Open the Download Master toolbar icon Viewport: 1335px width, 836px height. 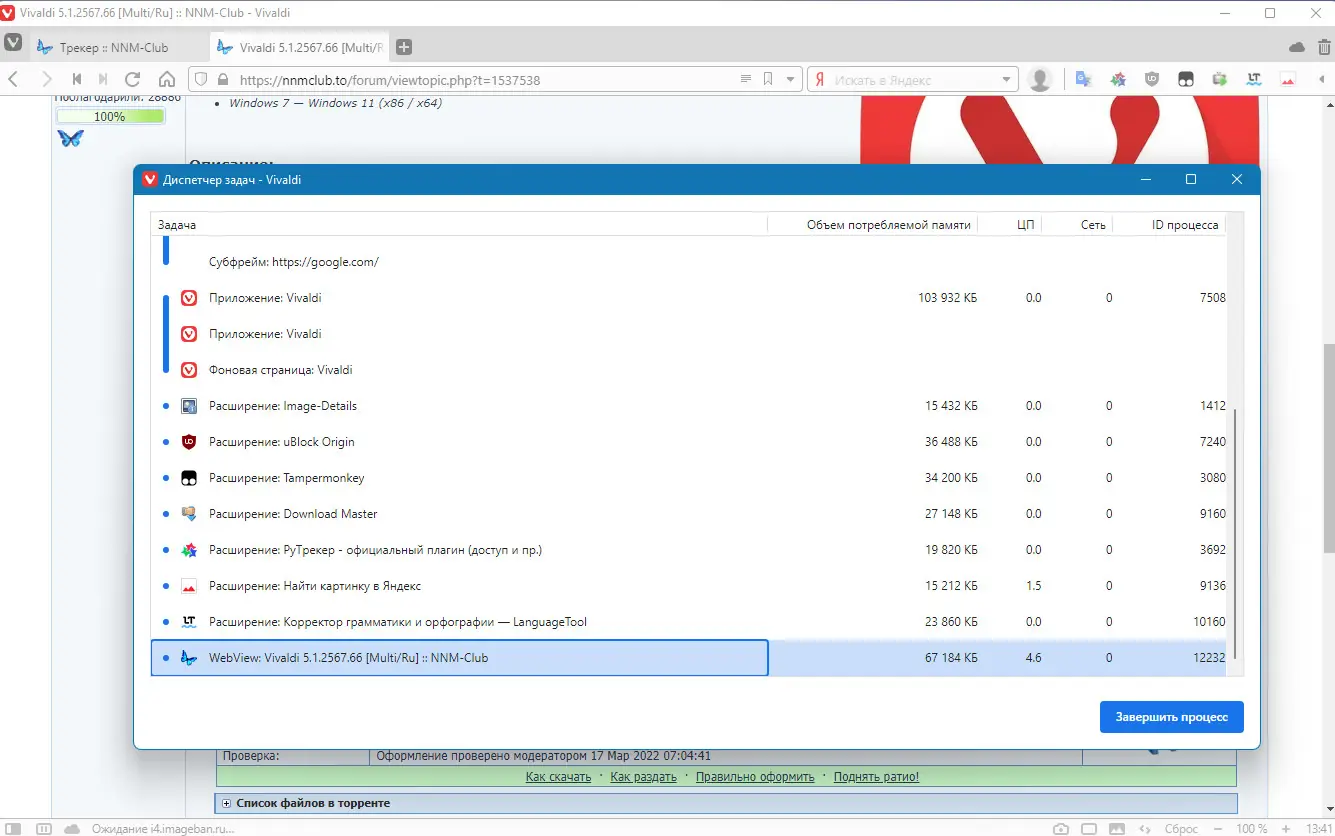click(x=1220, y=79)
